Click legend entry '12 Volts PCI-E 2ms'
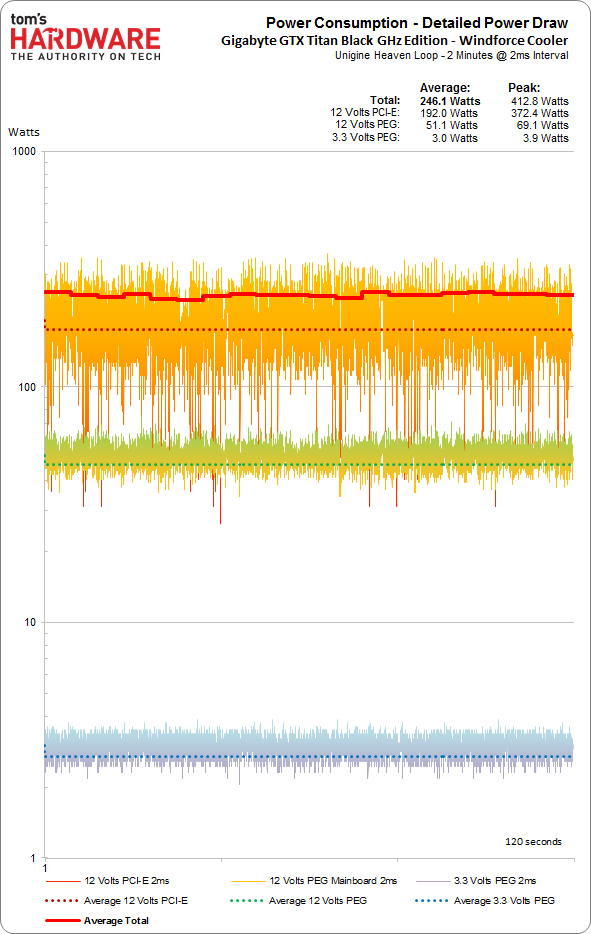 click(x=107, y=880)
